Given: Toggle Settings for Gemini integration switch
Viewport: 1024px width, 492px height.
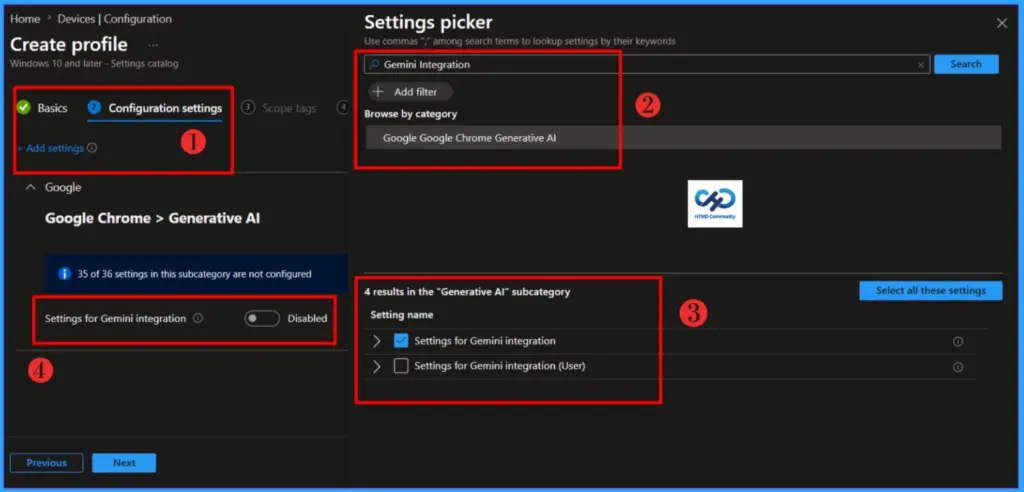Looking at the screenshot, I should [x=262, y=318].
